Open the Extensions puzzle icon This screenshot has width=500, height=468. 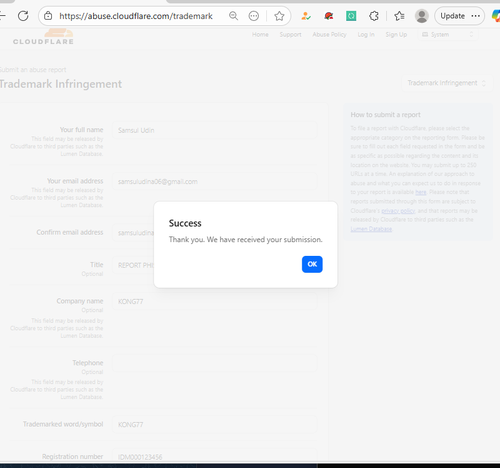tap(374, 16)
